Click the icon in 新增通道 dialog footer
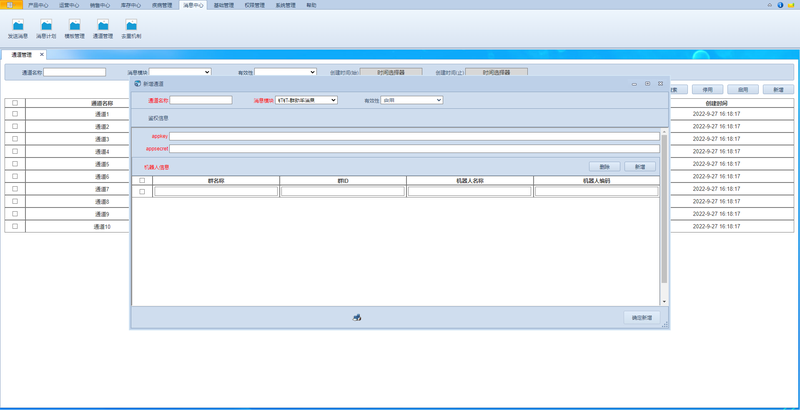 pyautogui.click(x=357, y=317)
